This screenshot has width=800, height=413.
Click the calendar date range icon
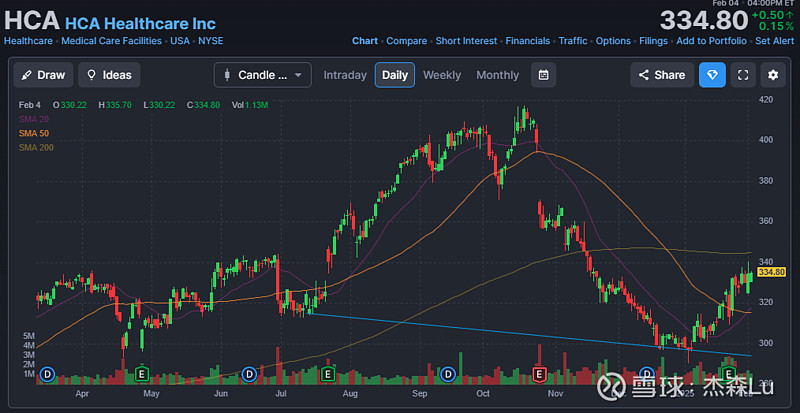[x=543, y=75]
